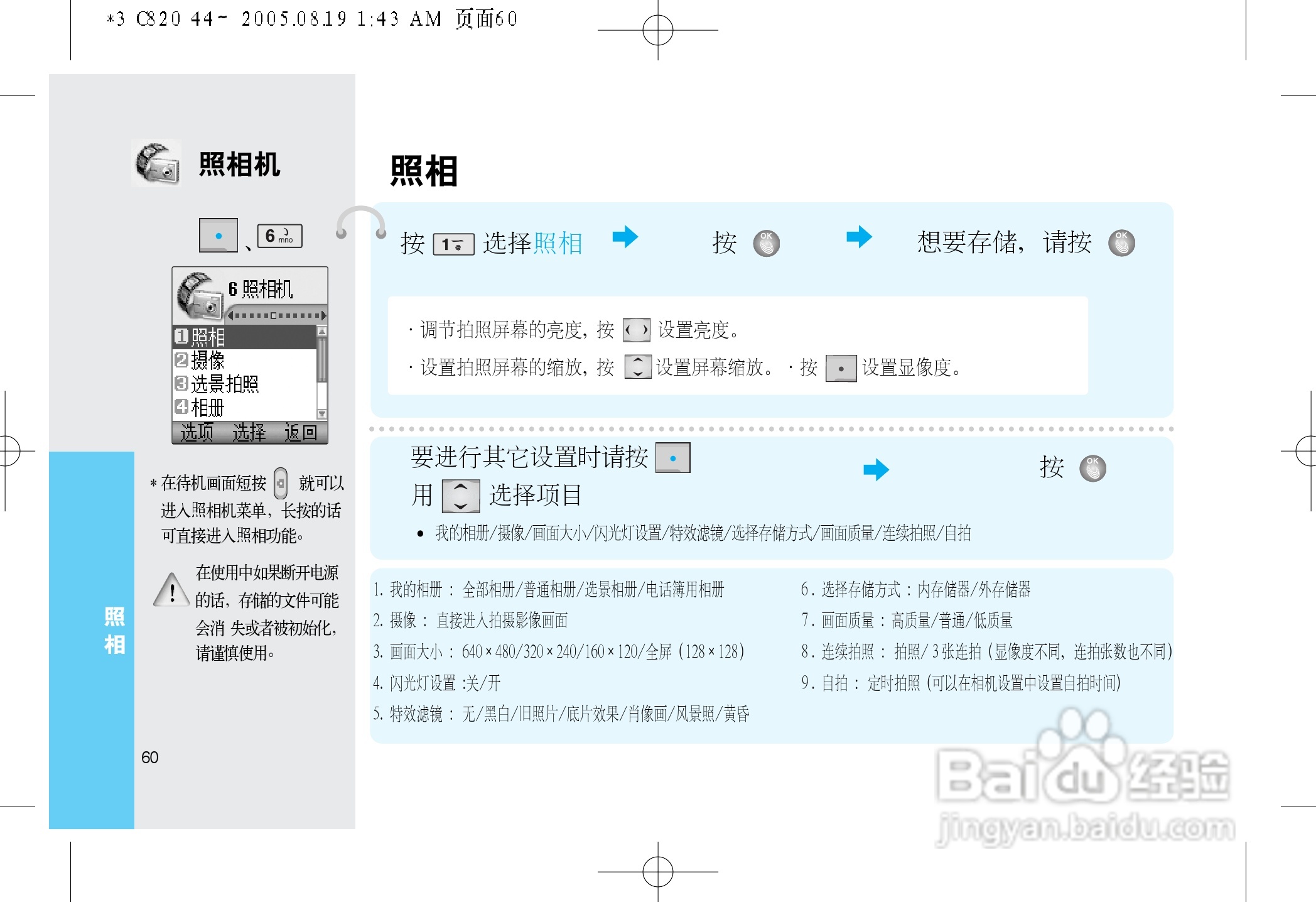1316x902 pixels.
Task: Click the dot softkey icon after 要进行其它设置时请按
Action: coord(672,458)
